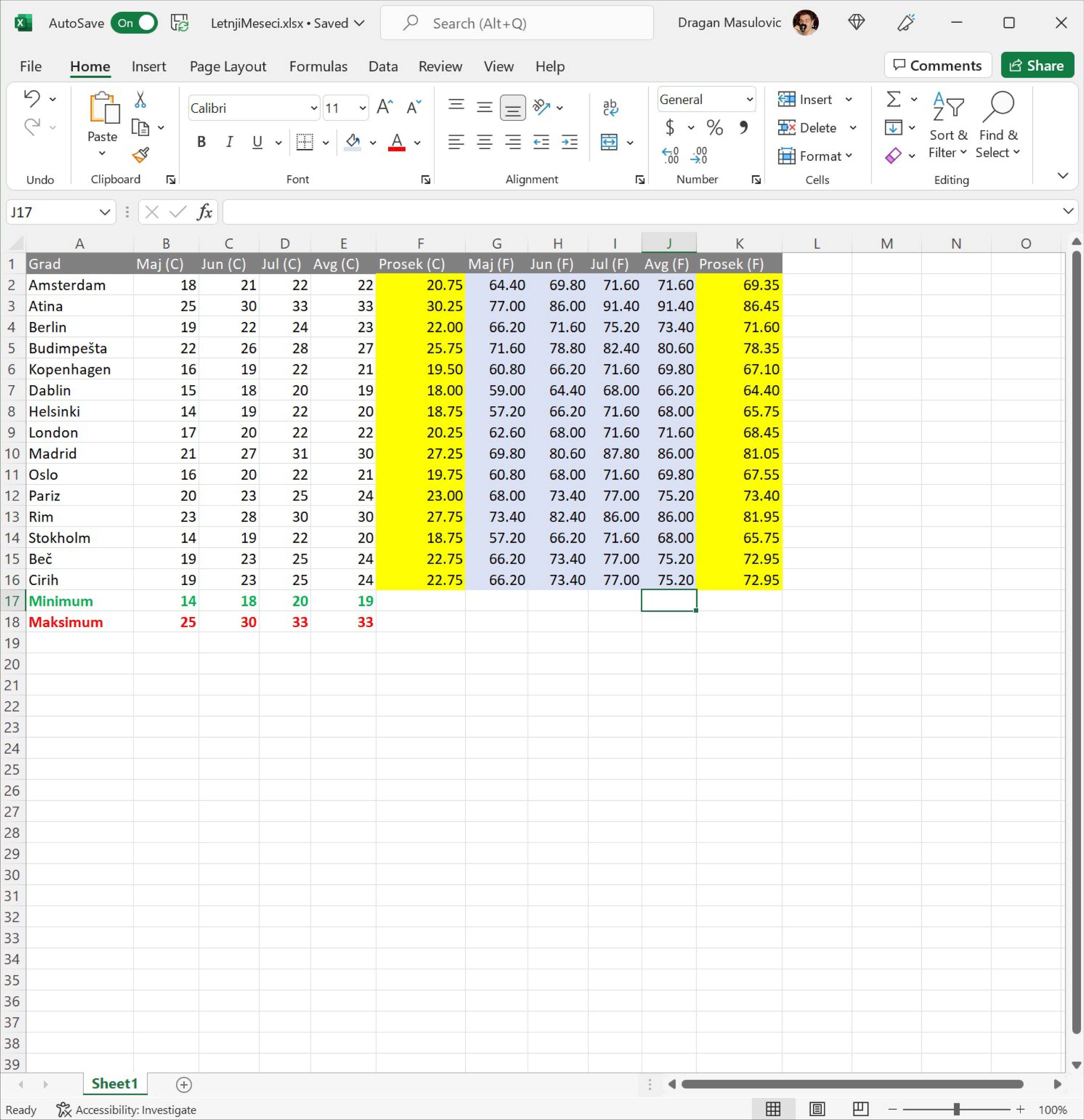1084x1120 pixels.
Task: Open the General number format dropdown
Action: click(x=749, y=100)
